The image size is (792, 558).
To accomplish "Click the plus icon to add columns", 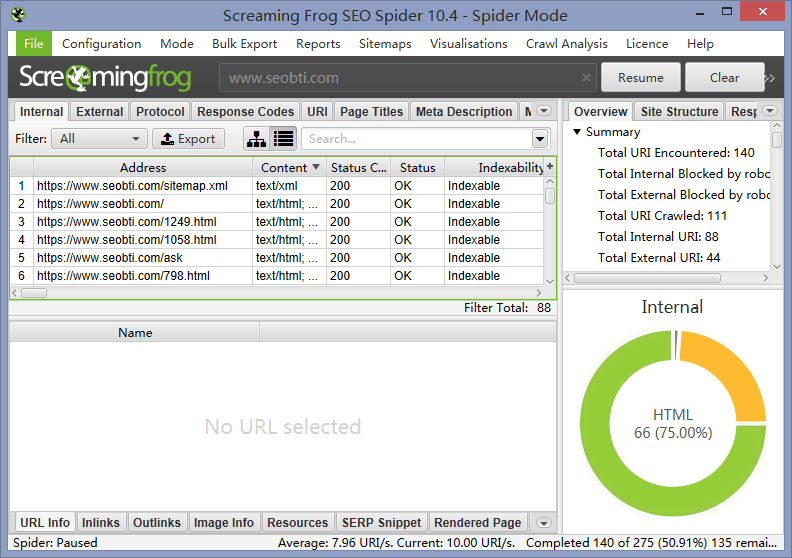I will 549,167.
